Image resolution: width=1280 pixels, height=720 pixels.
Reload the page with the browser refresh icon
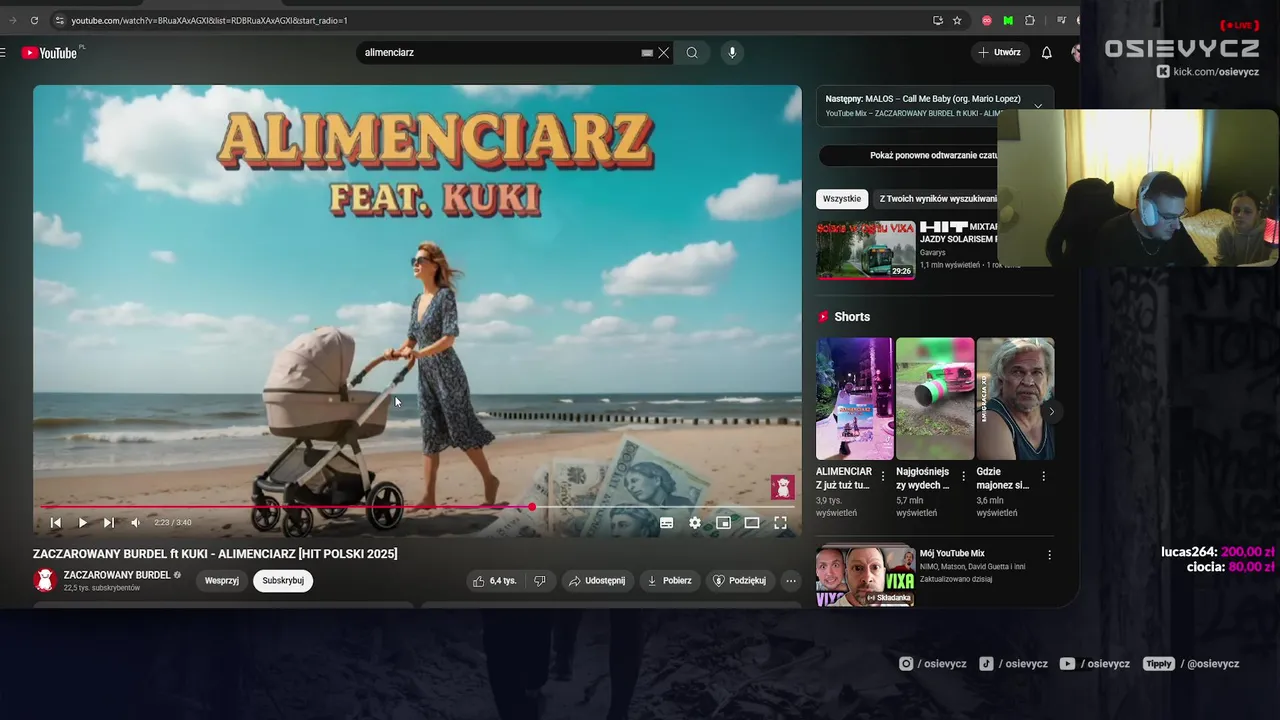click(x=34, y=20)
